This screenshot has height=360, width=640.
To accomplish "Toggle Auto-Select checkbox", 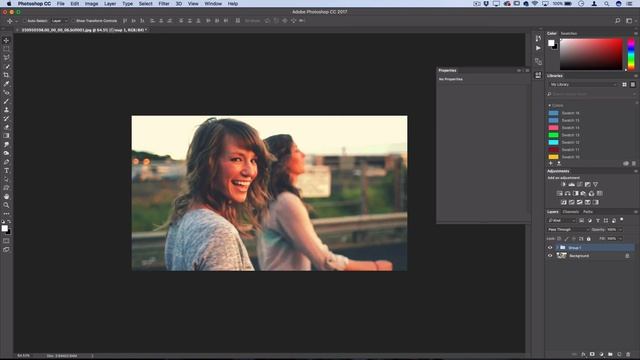I will (24, 21).
